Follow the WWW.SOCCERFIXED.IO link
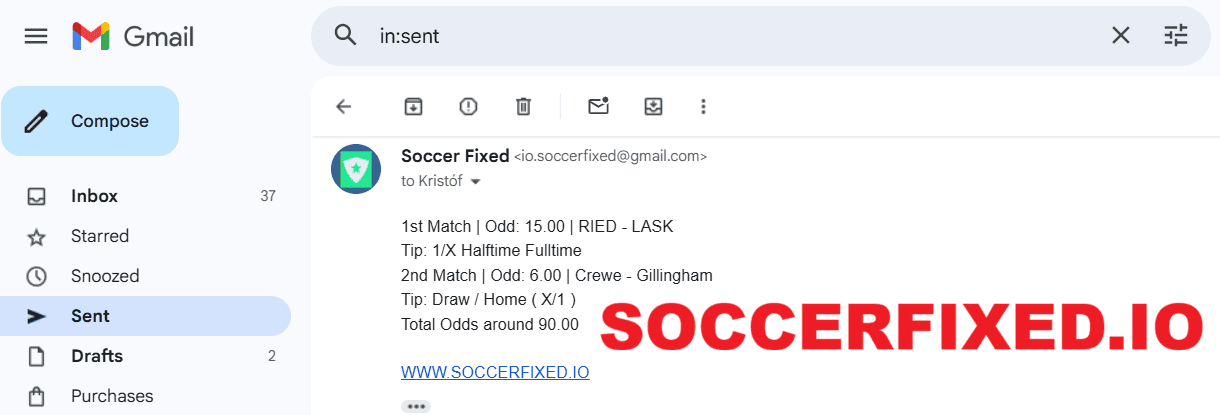This screenshot has width=1220, height=415. (495, 372)
